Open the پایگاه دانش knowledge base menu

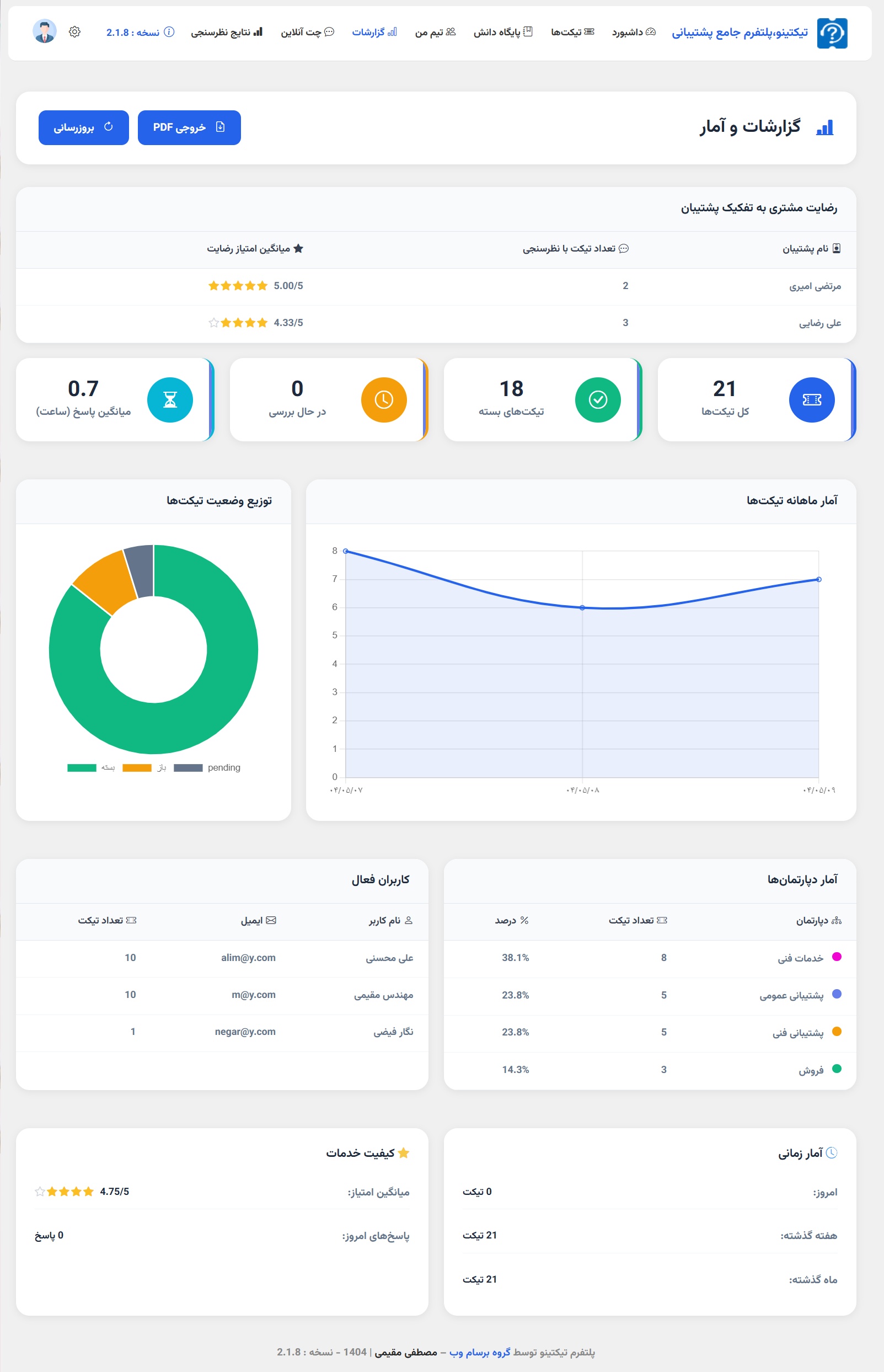point(503,32)
